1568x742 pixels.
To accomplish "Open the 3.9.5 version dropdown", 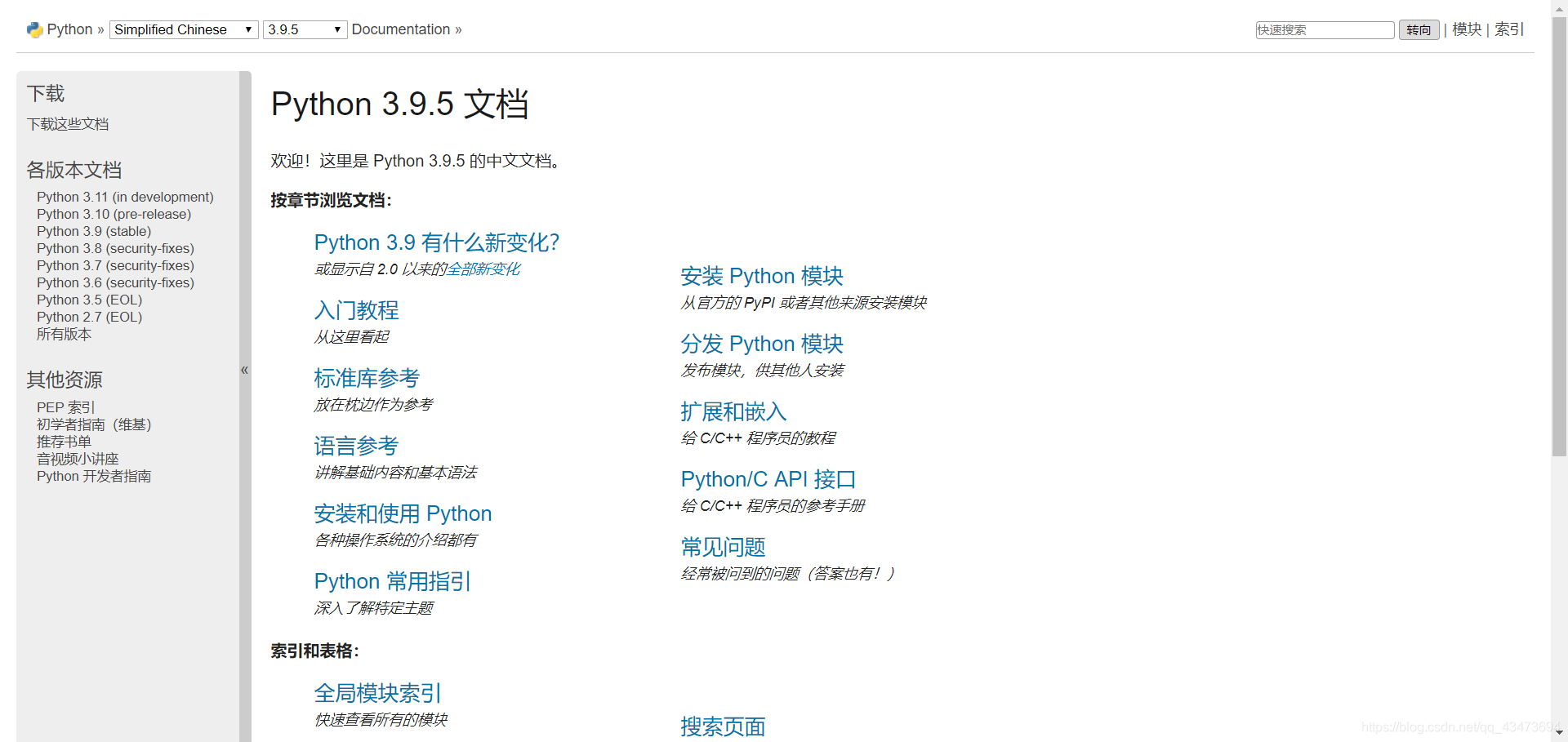I will (x=305, y=29).
